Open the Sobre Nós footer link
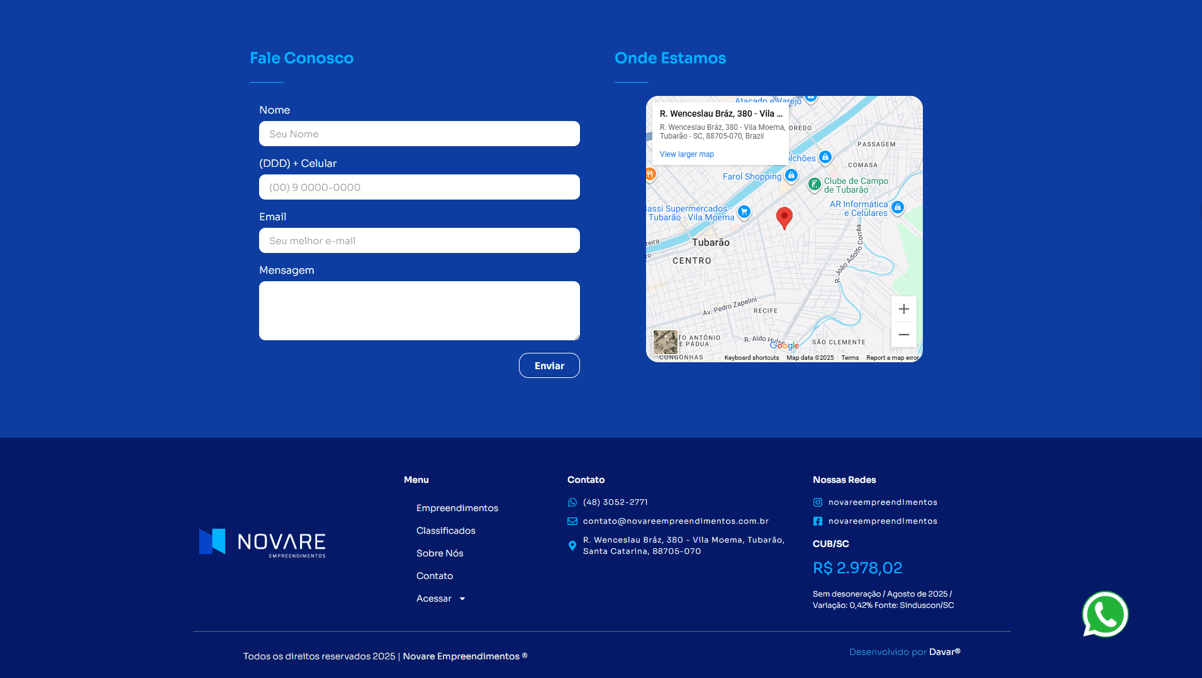Image resolution: width=1202 pixels, height=678 pixels. 440,553
